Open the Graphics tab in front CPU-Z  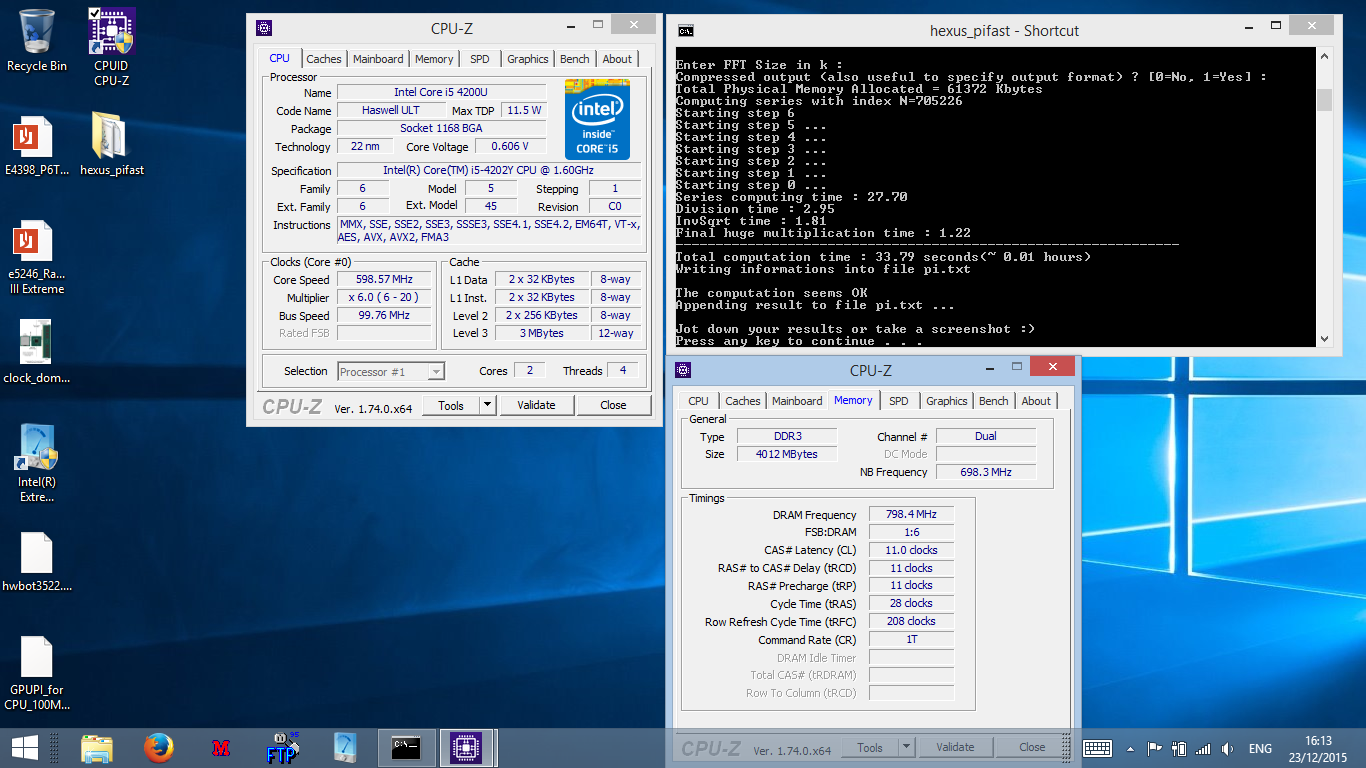coord(528,59)
